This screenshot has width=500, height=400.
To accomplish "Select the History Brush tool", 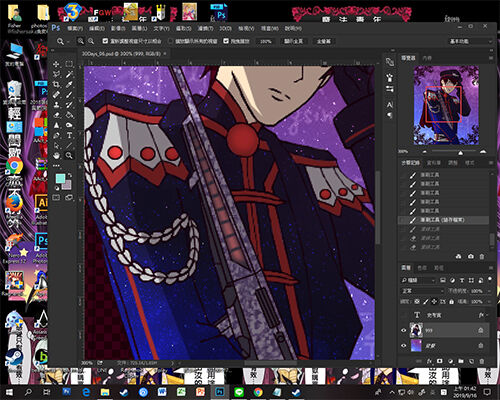I will (69, 105).
